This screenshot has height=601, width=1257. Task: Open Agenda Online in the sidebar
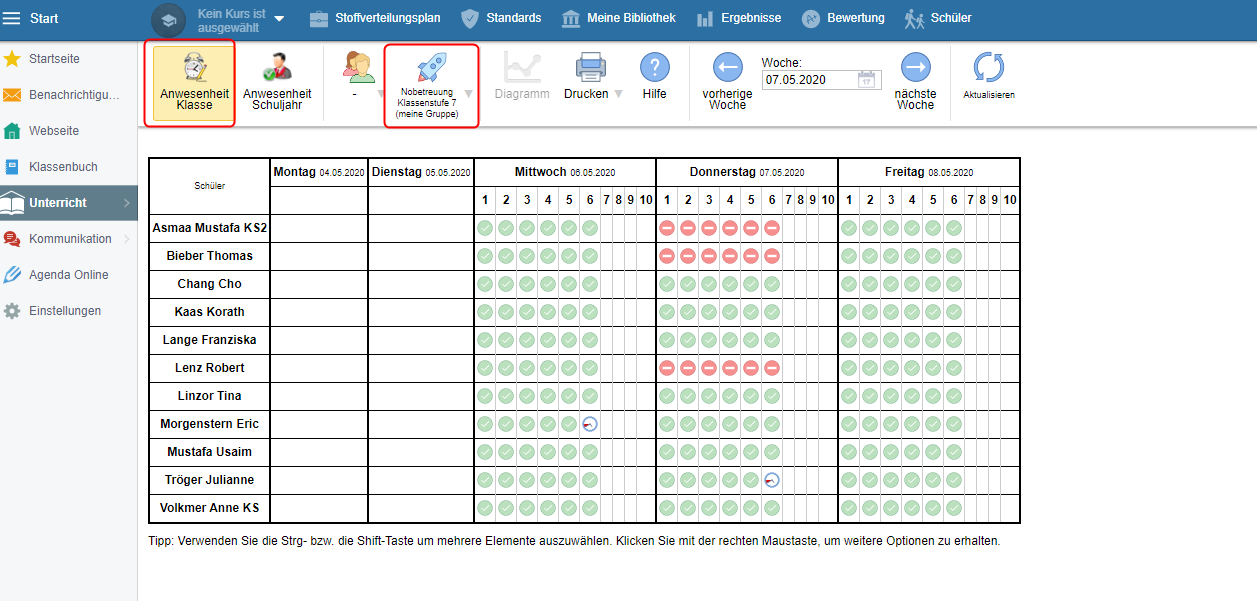click(68, 275)
